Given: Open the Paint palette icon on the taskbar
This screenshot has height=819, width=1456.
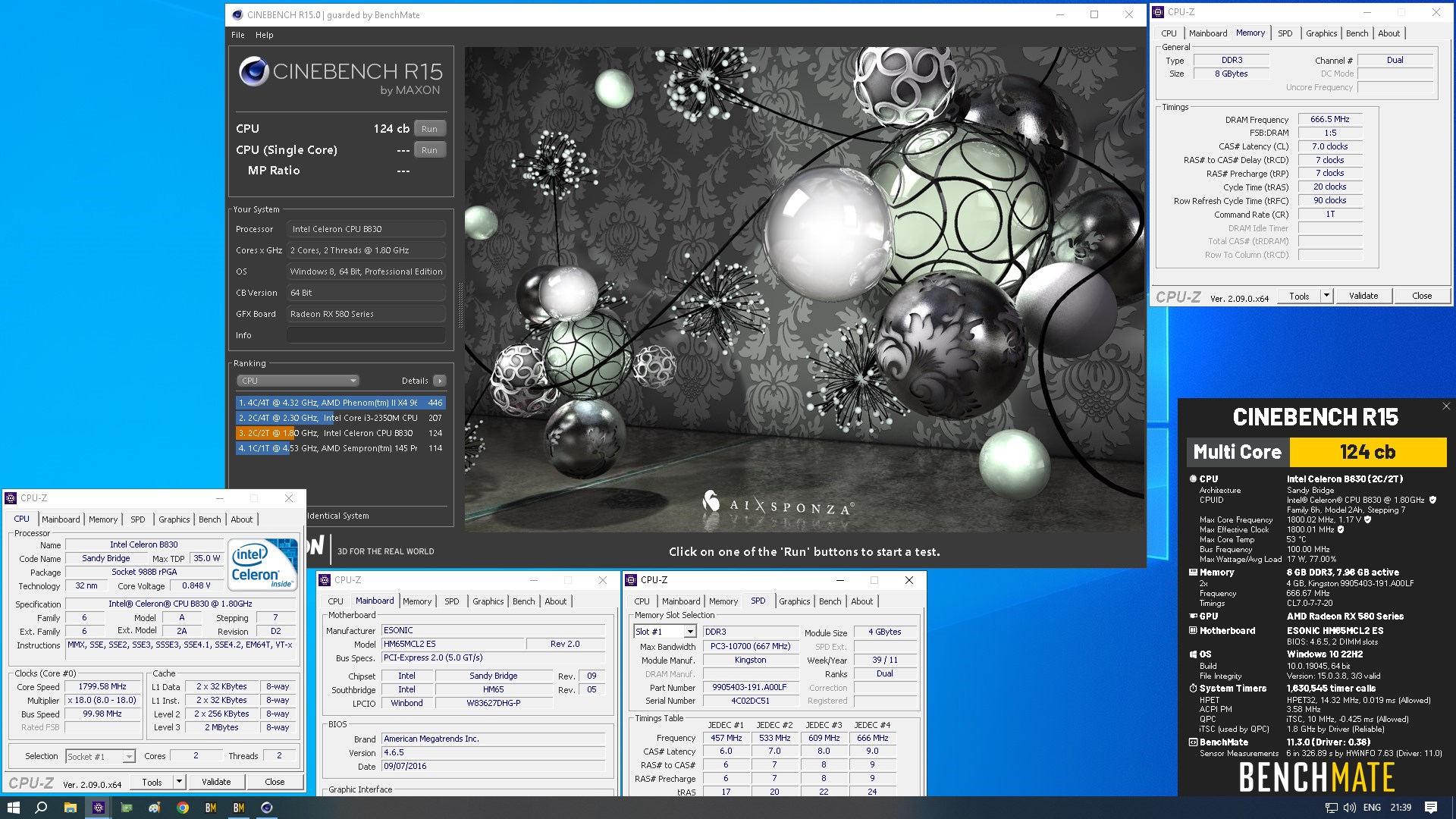Looking at the screenshot, I should point(155,808).
